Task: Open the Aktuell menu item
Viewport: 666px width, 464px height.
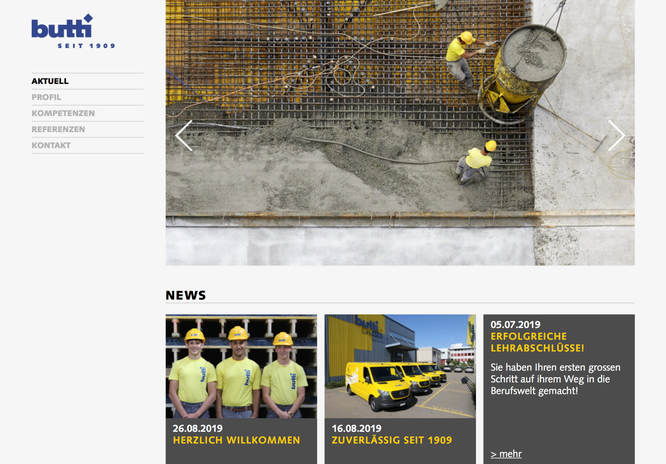Action: 50,81
